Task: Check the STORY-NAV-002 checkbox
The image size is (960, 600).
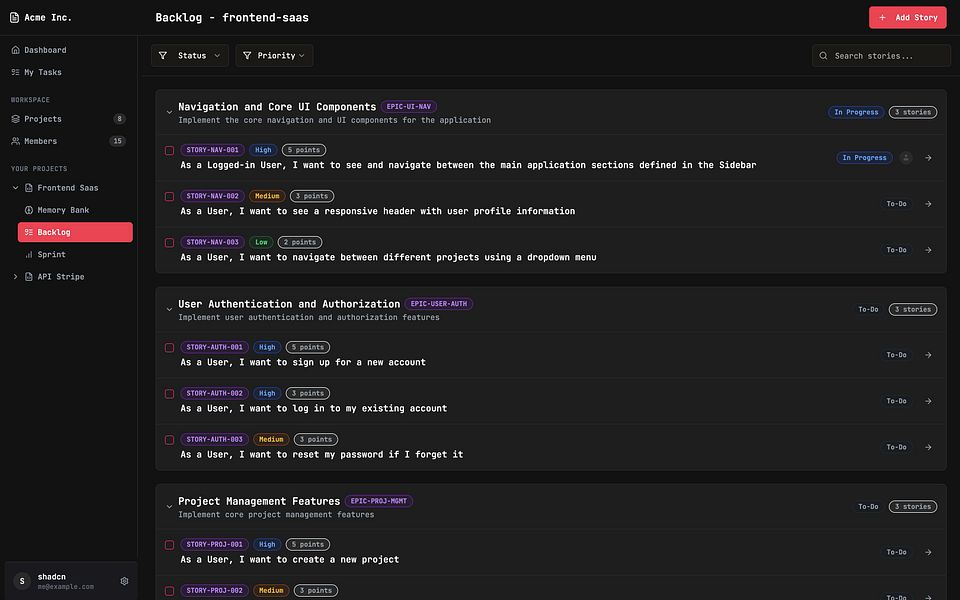Action: pos(170,197)
